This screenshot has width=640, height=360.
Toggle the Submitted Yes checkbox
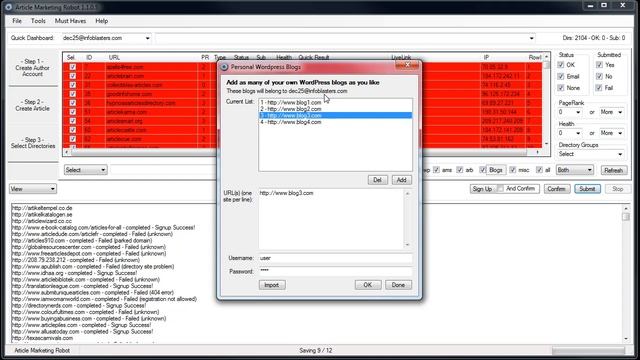point(599,65)
